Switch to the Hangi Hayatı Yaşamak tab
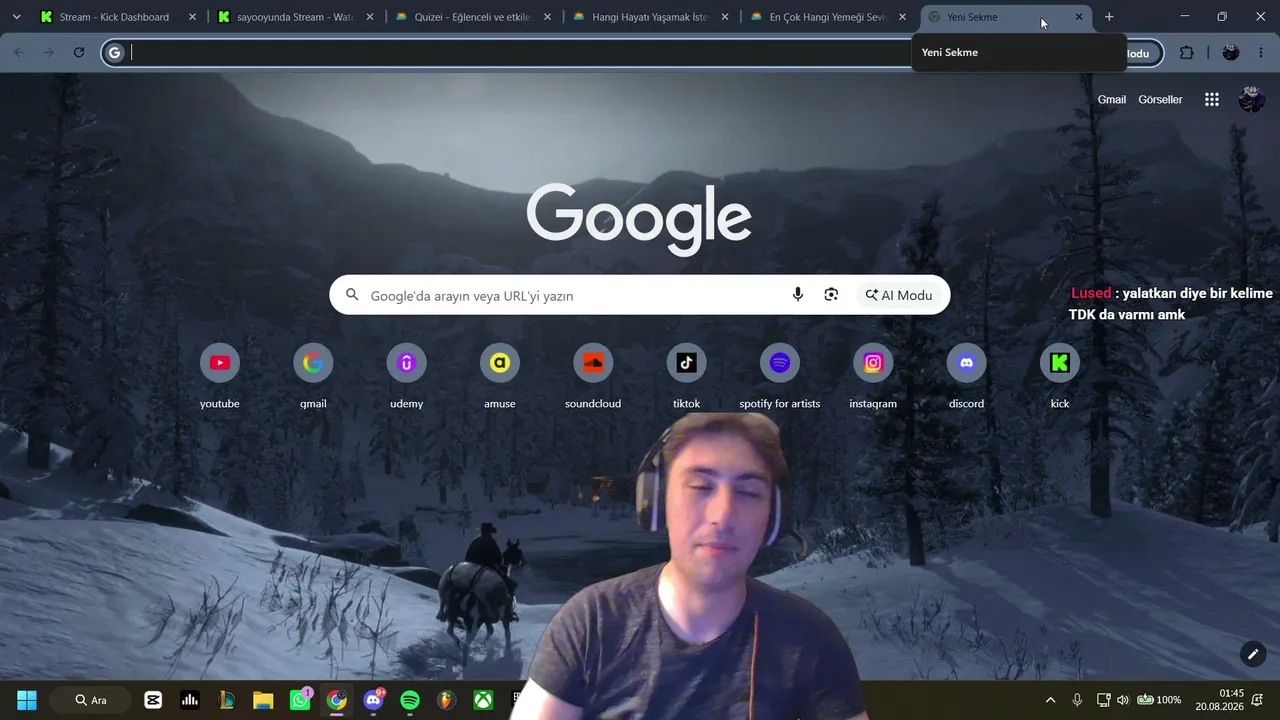The width and height of the screenshot is (1280, 720). tap(650, 17)
